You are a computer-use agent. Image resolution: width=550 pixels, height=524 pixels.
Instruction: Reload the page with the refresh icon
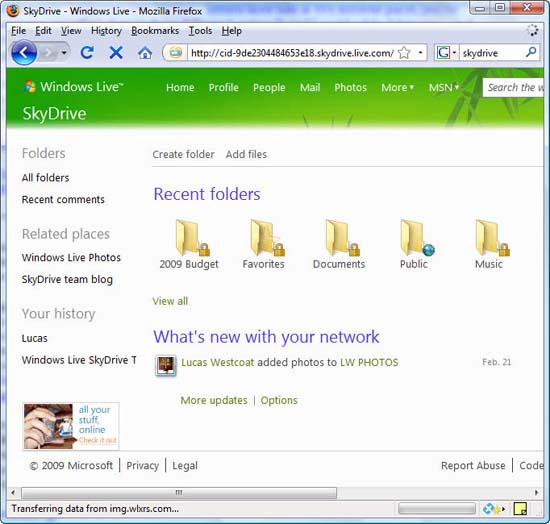pos(87,53)
